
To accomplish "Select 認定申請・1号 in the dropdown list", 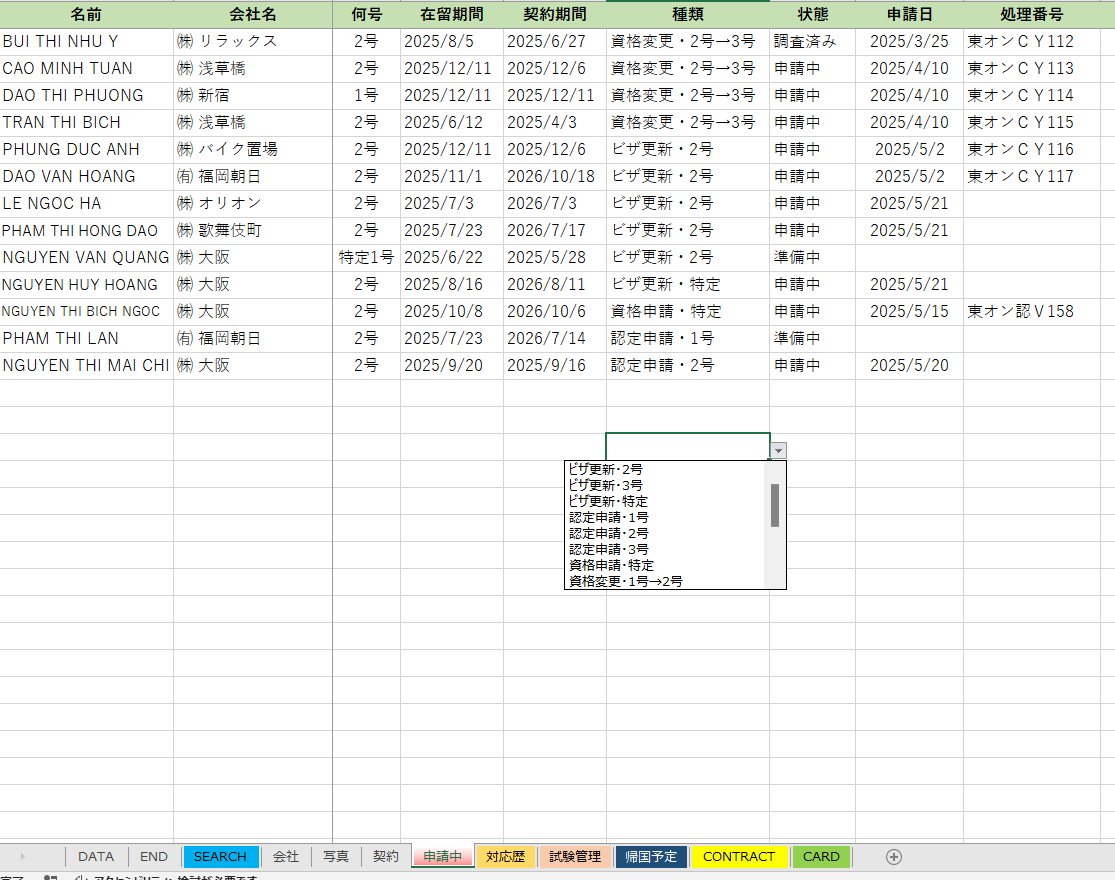I will [x=608, y=517].
